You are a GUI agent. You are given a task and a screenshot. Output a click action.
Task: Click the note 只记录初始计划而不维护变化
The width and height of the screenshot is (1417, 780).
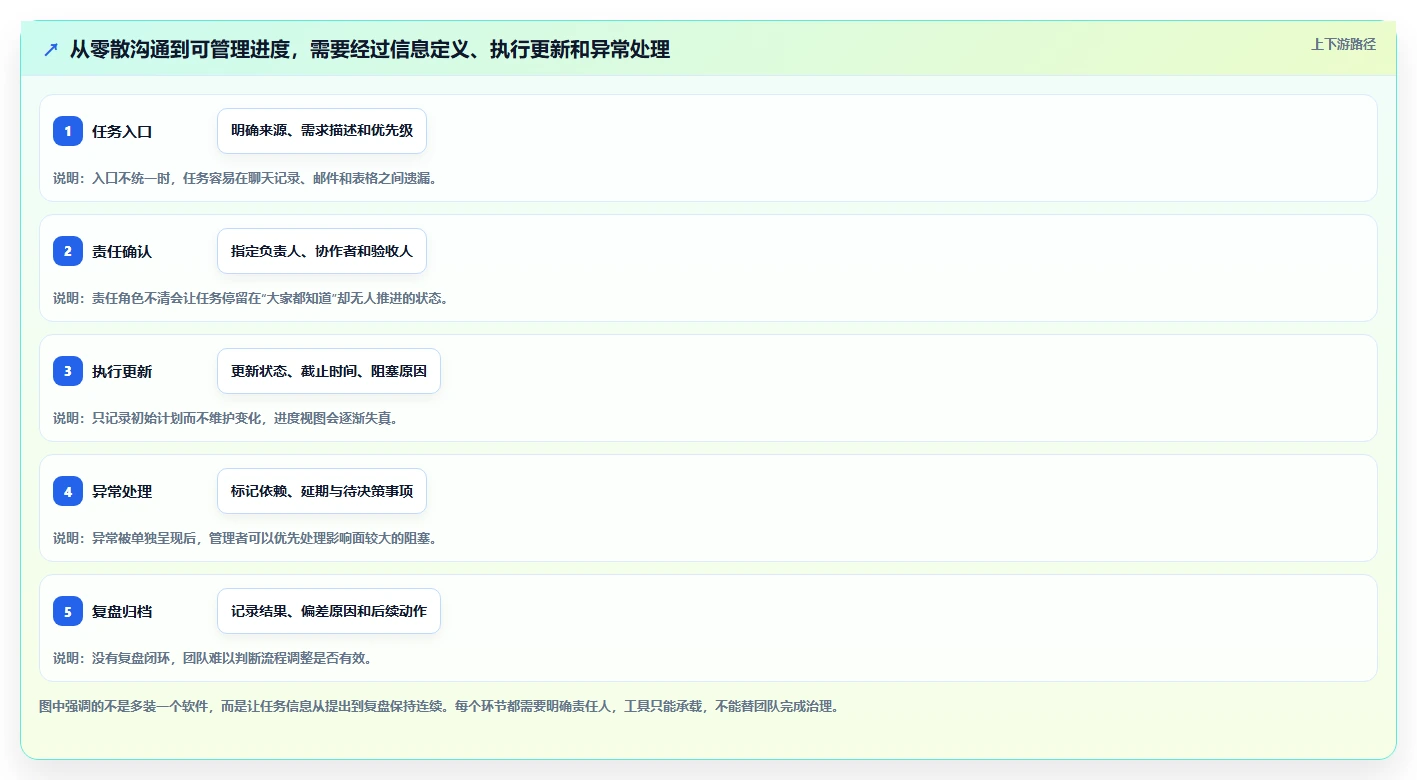(226, 418)
